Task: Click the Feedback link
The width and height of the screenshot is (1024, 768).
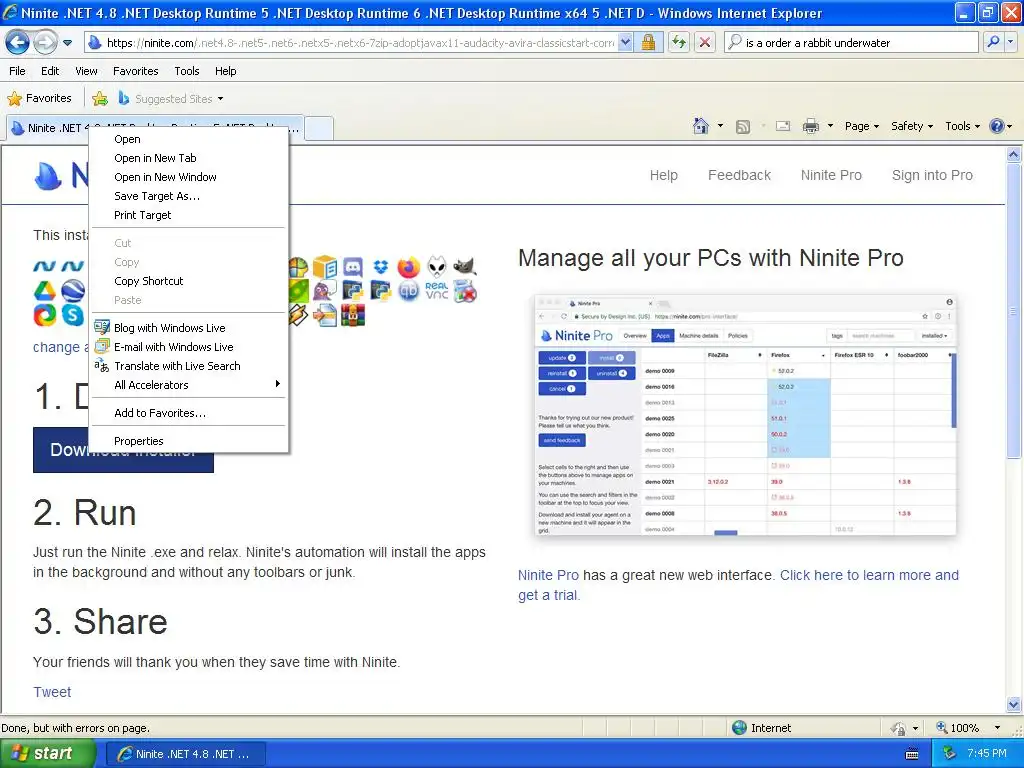Action: coord(739,175)
